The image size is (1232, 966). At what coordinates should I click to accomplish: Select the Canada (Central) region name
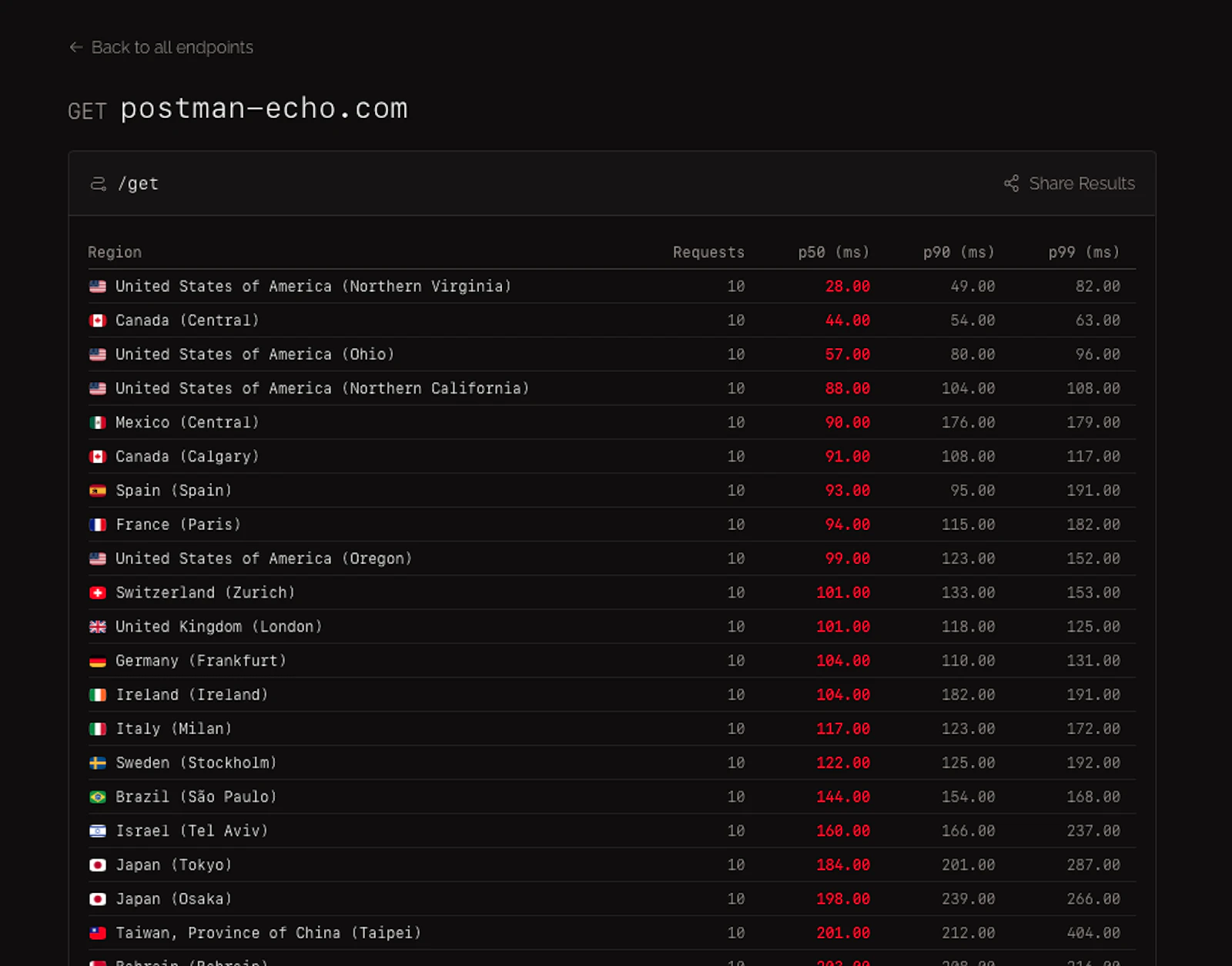point(187,320)
